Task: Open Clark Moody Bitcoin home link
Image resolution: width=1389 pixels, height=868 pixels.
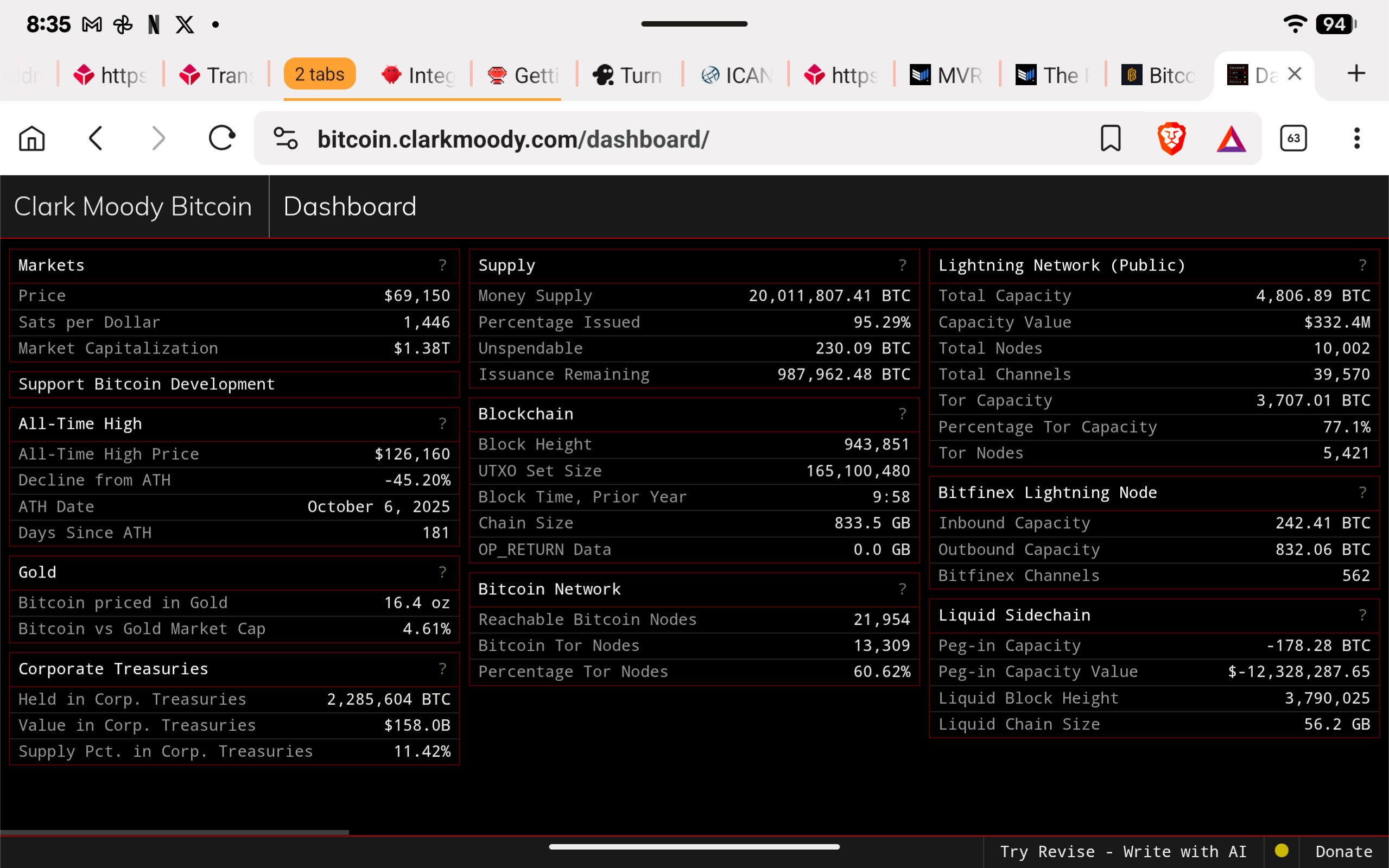Action: coord(133,207)
